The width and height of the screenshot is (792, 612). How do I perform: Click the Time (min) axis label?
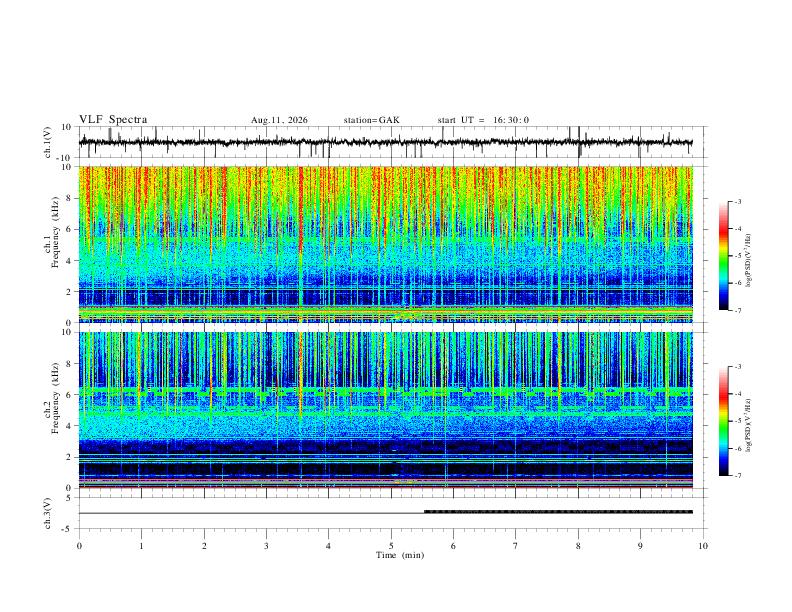(400, 555)
